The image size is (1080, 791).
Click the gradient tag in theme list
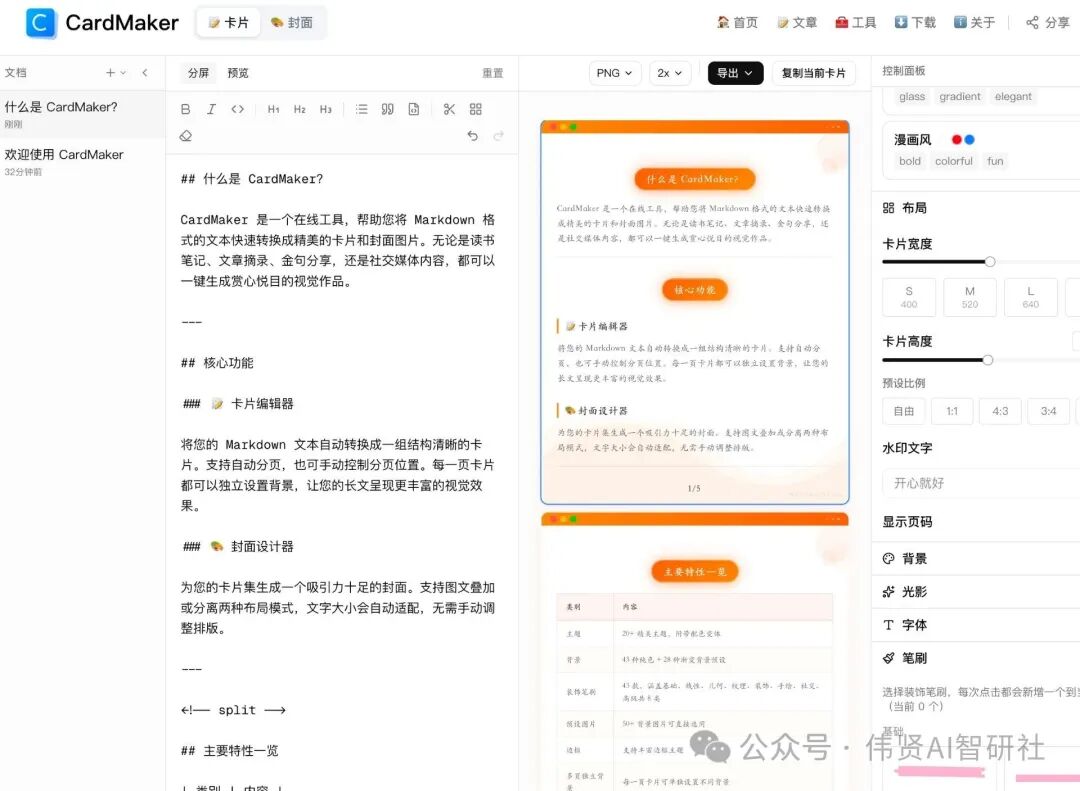(959, 96)
